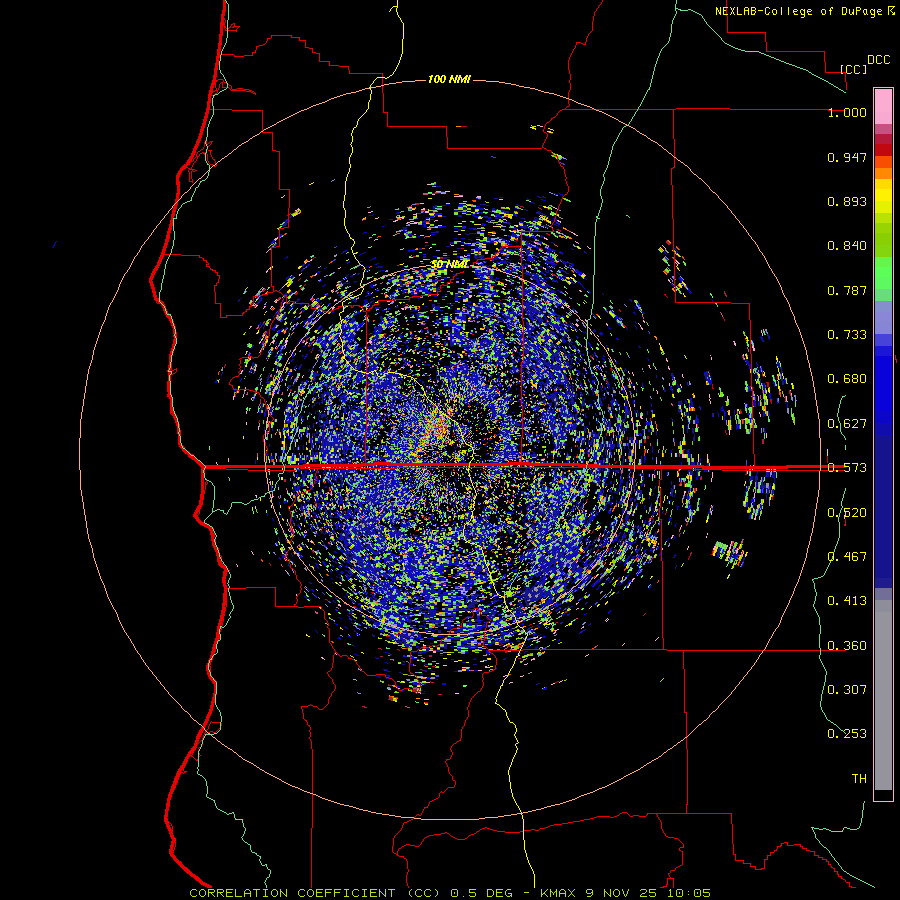
Task: Click the TH threshold label
Action: pos(859,778)
